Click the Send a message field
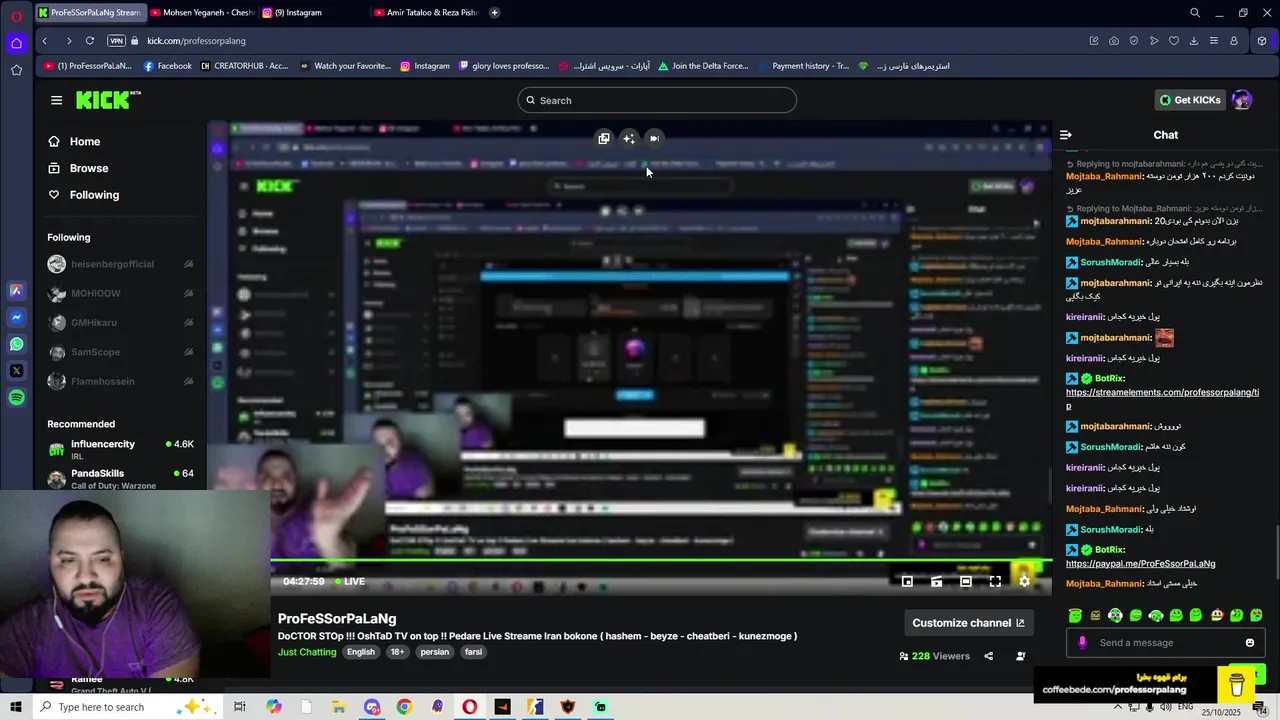1280x720 pixels. point(1166,643)
